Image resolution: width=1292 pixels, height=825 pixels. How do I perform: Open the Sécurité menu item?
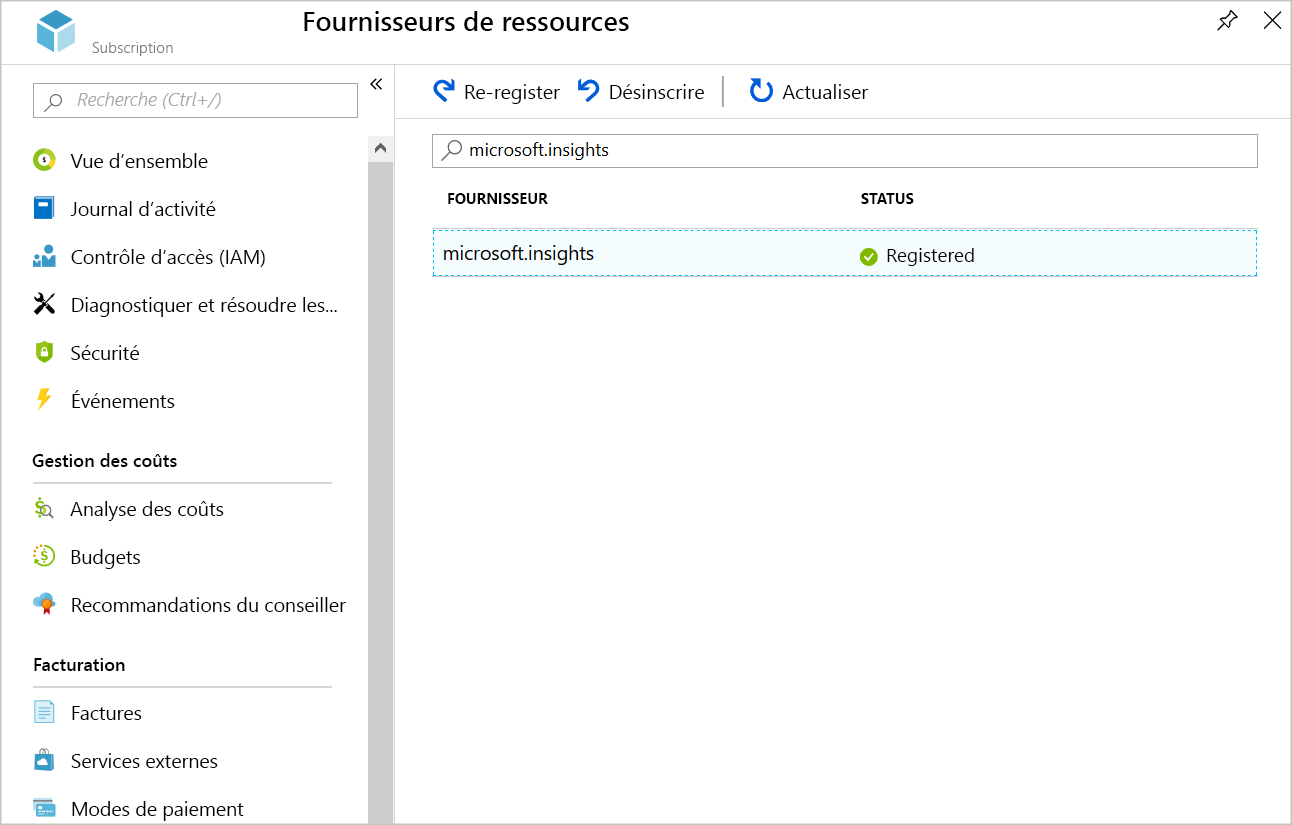(105, 353)
